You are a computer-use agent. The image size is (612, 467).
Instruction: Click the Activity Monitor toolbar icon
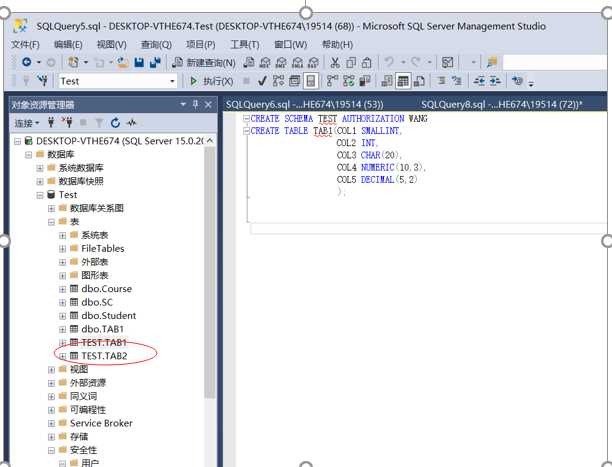tap(447, 62)
